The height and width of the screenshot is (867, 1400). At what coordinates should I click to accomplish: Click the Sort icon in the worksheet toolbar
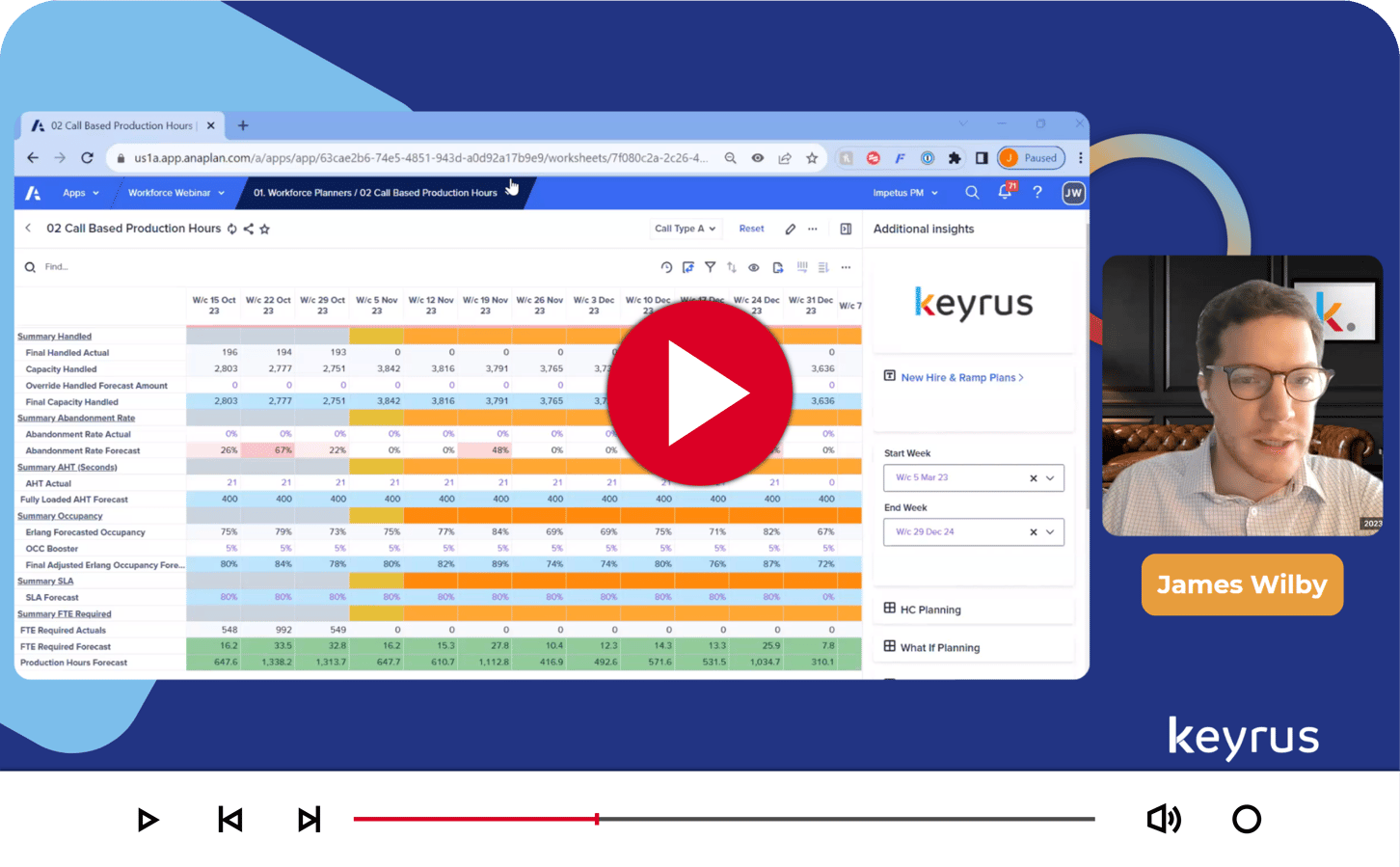[733, 267]
